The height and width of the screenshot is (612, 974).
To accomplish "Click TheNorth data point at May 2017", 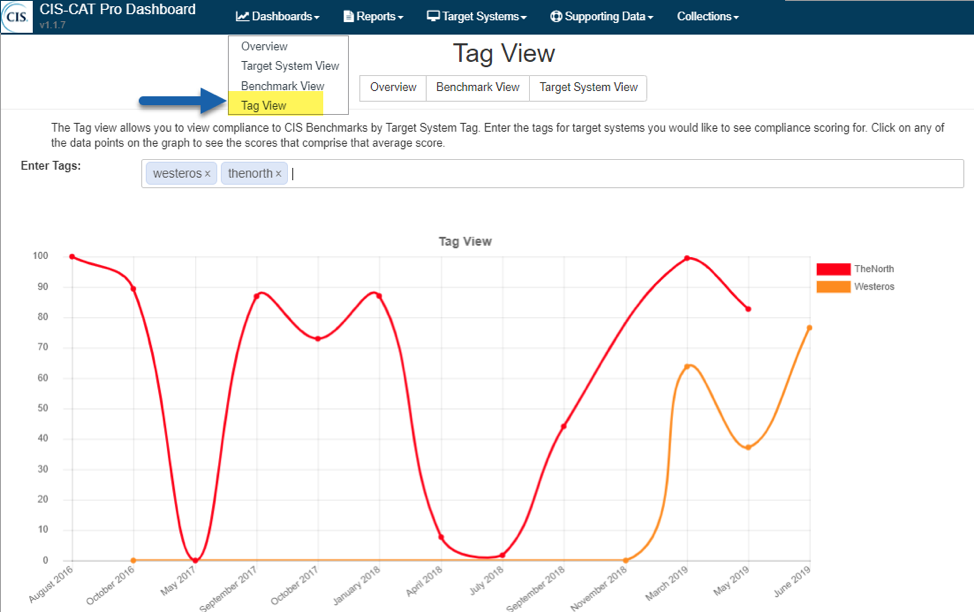I will click(195, 560).
